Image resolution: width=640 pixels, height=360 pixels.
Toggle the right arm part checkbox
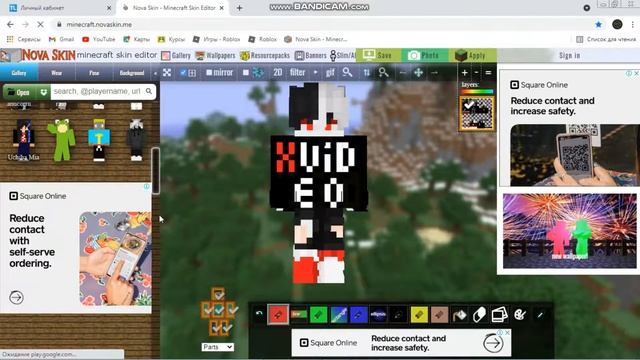click(x=232, y=310)
